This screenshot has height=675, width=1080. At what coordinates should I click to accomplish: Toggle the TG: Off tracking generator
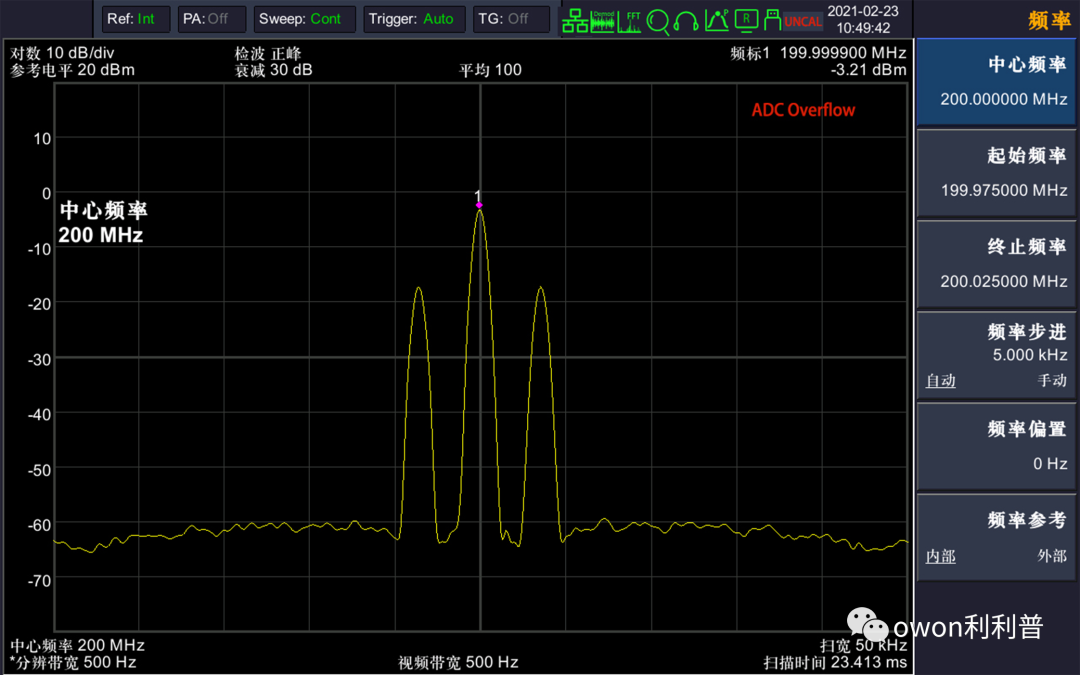tap(511, 19)
